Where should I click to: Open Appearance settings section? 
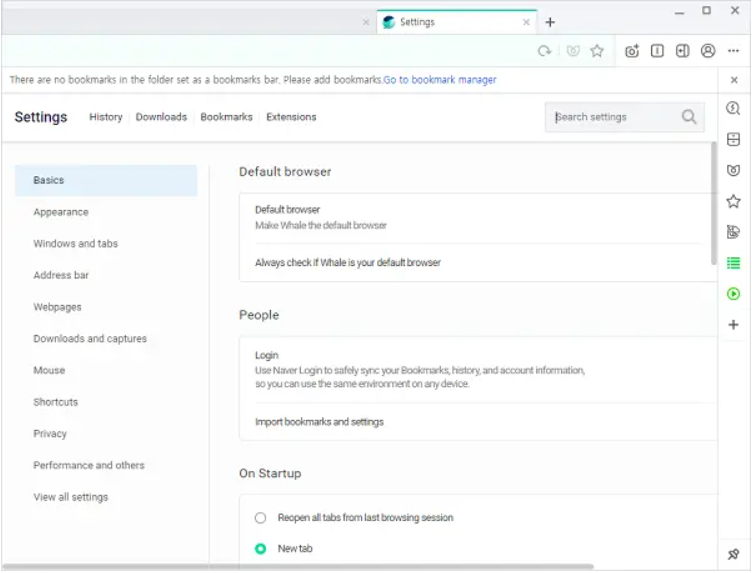coord(61,212)
